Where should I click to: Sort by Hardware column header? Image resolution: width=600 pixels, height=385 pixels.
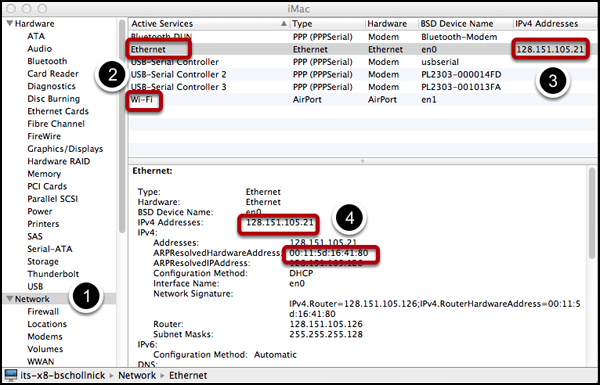[391, 24]
